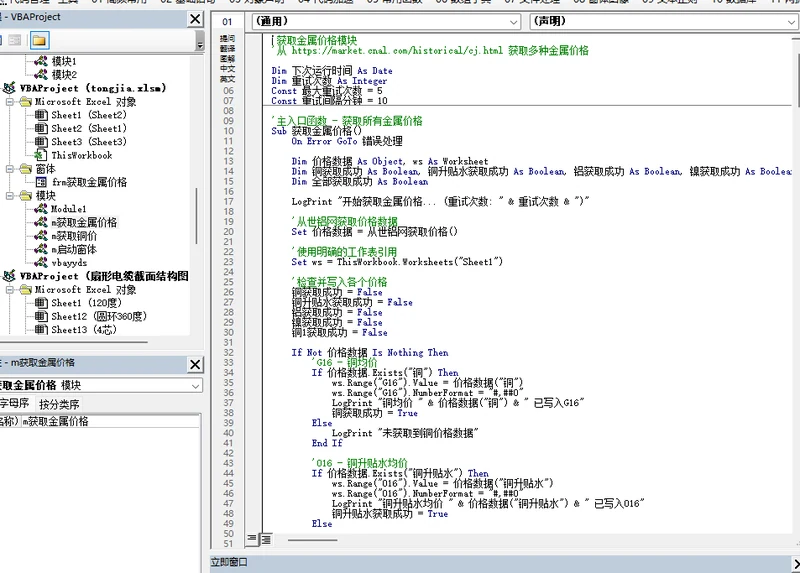Click 'If Not 价格数据 Is Nothing Then'
The width and height of the screenshot is (800, 573).
[370, 353]
